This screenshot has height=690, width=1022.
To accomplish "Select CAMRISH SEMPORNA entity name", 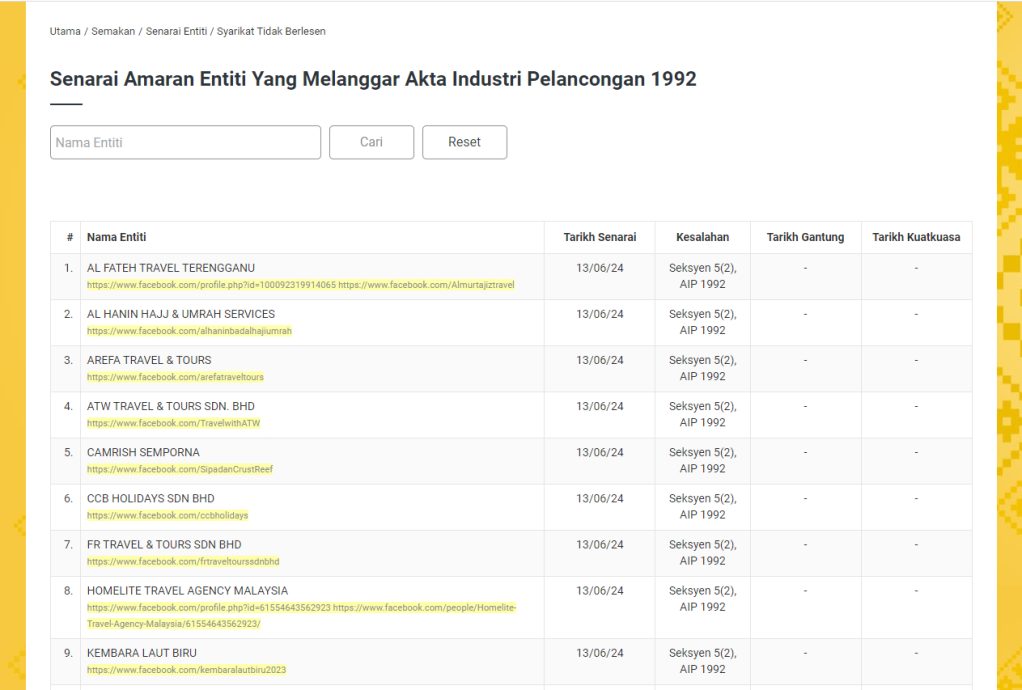I will (x=143, y=453).
